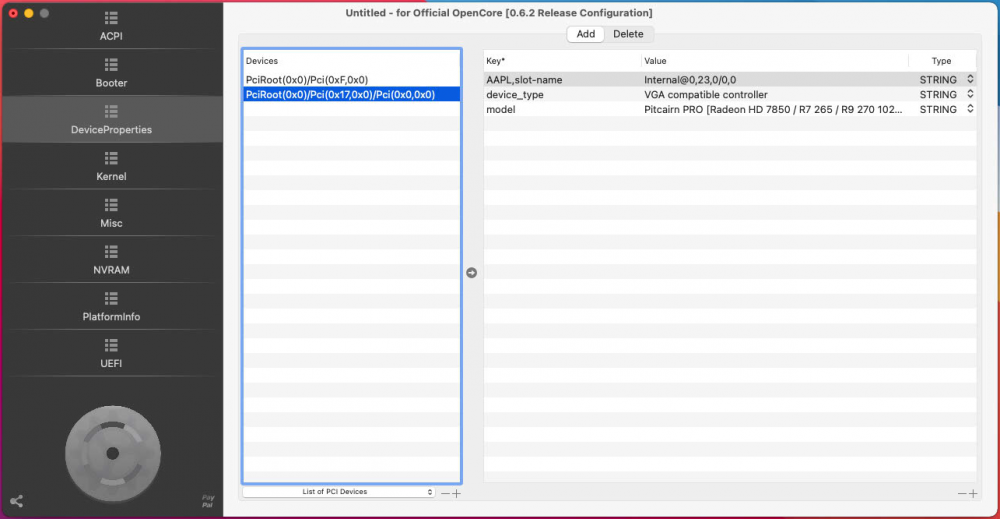Click the Add button
This screenshot has height=519, width=1000.
[x=585, y=34]
